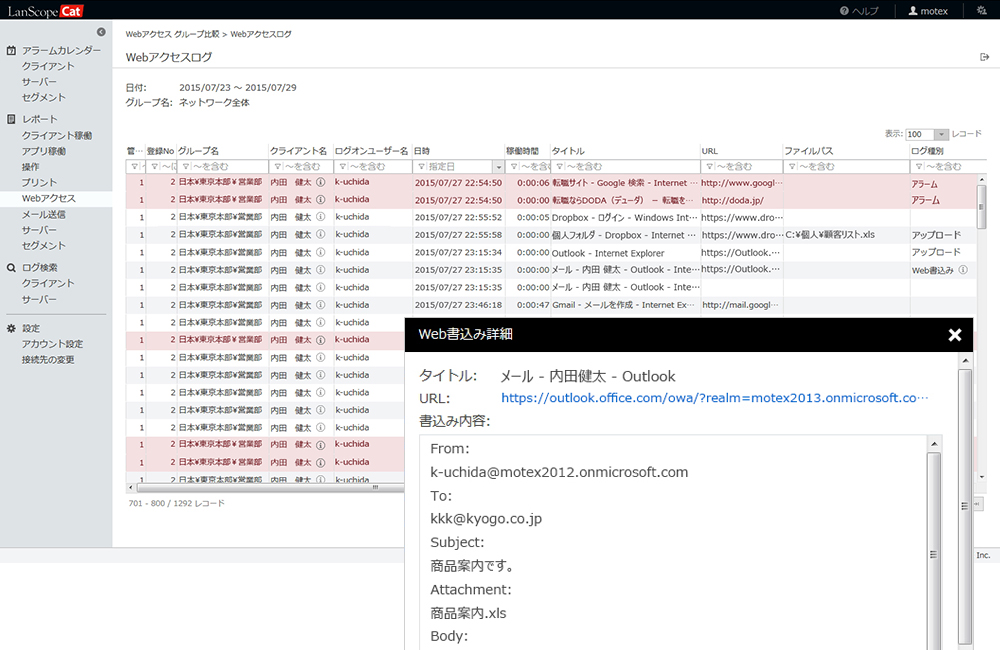Screen dimensions: 1000x650
Task: Open the outlook.office.com URL link in dialog
Action: click(x=714, y=398)
